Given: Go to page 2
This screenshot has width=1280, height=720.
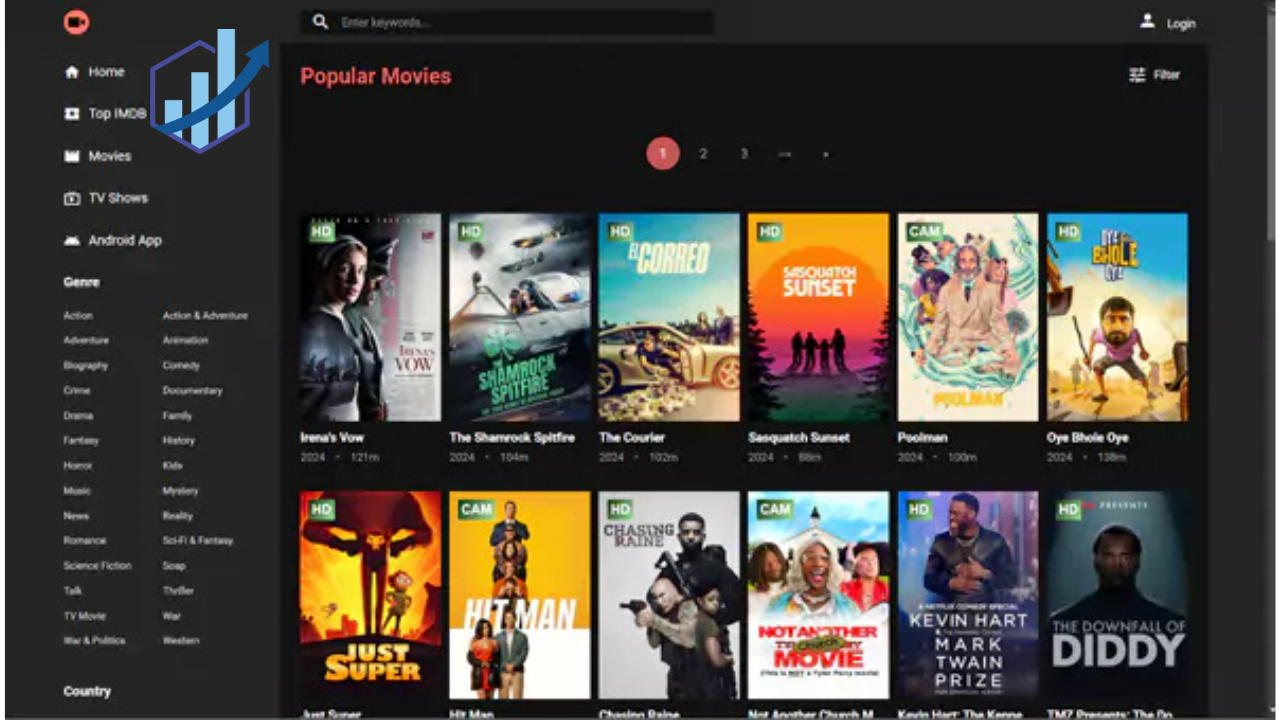Looking at the screenshot, I should tap(703, 154).
